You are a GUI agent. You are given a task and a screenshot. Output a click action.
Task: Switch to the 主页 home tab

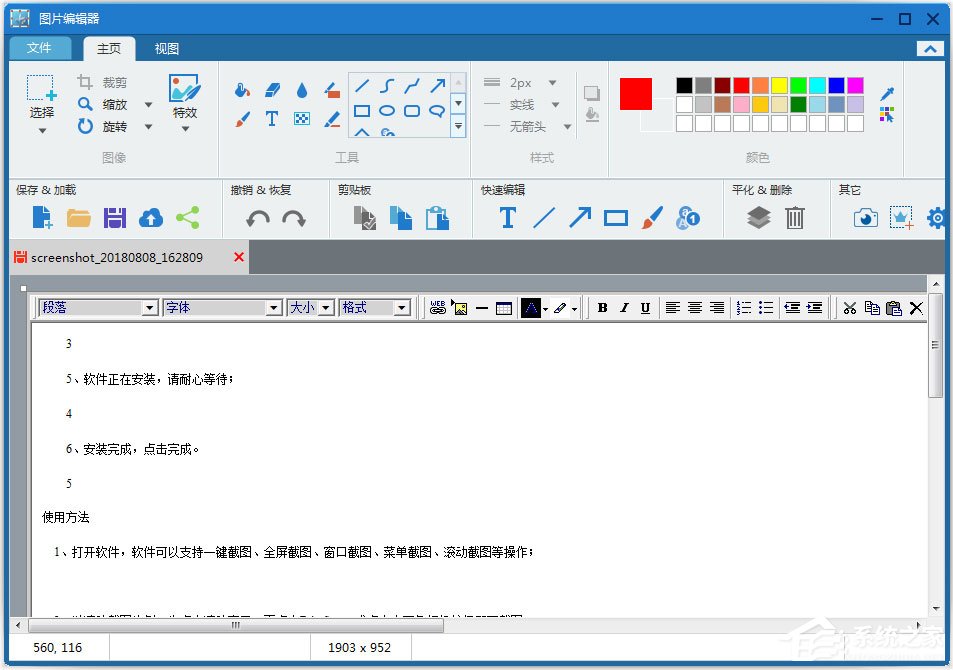coord(109,49)
